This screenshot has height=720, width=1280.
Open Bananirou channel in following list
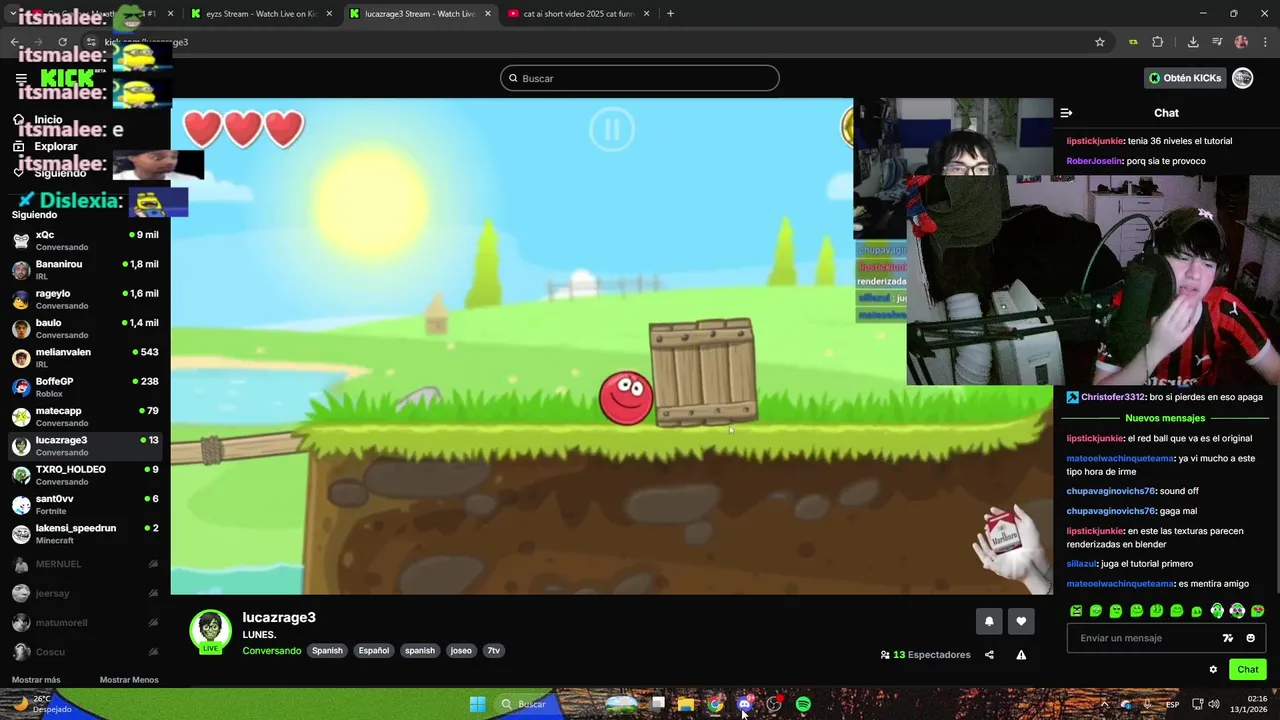pos(85,270)
